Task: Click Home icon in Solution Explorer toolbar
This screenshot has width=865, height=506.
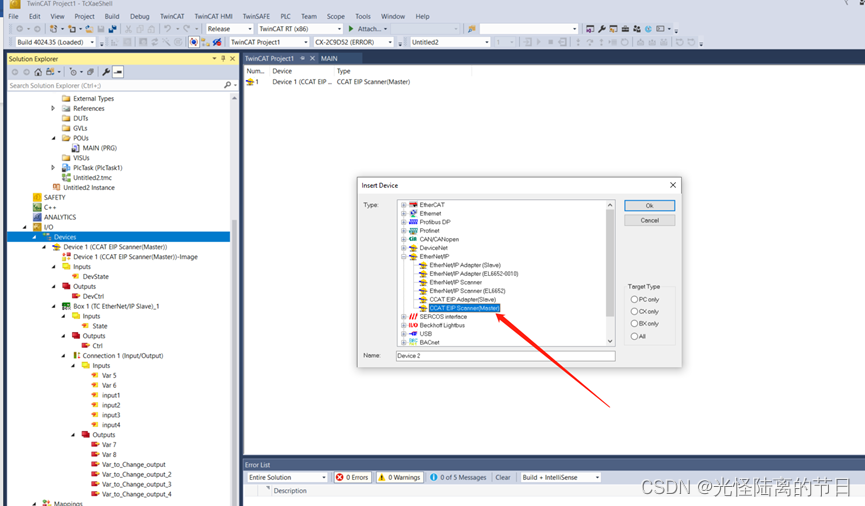Action: 38,72
